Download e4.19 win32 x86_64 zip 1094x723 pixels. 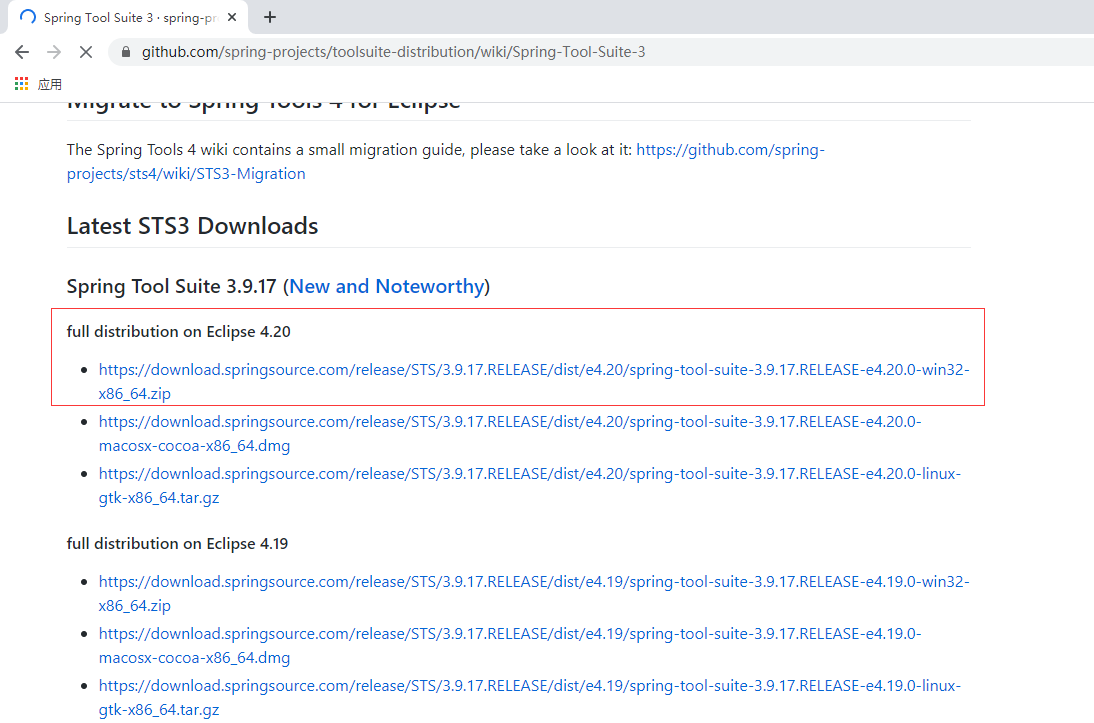tap(534, 593)
